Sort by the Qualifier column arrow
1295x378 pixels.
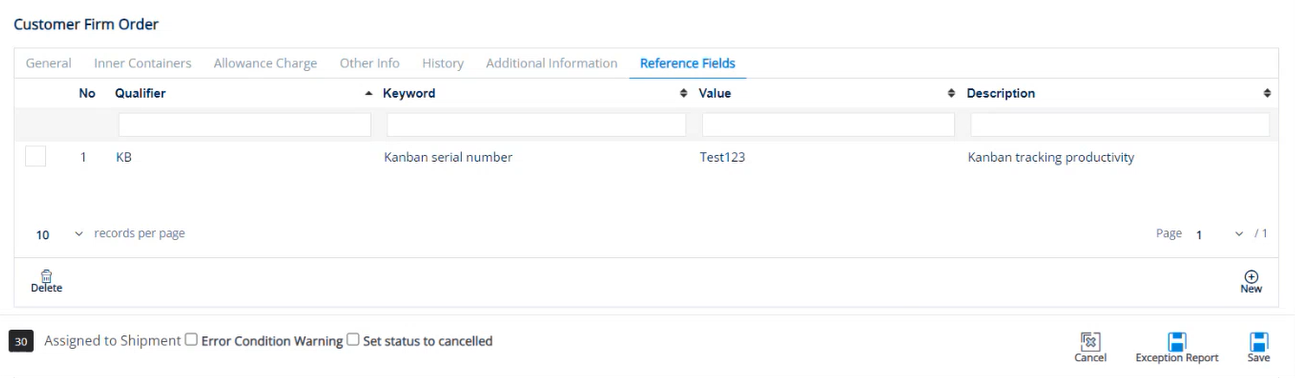pos(369,93)
